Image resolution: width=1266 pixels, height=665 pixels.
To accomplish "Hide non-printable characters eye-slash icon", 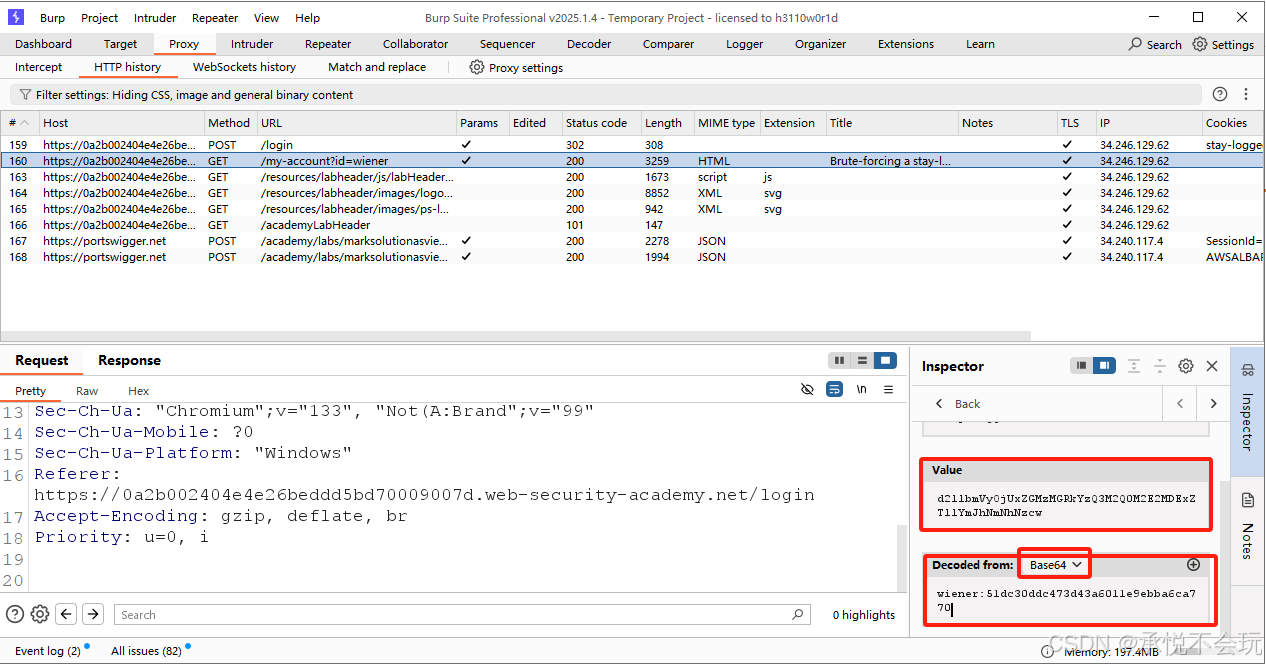I will click(x=808, y=390).
